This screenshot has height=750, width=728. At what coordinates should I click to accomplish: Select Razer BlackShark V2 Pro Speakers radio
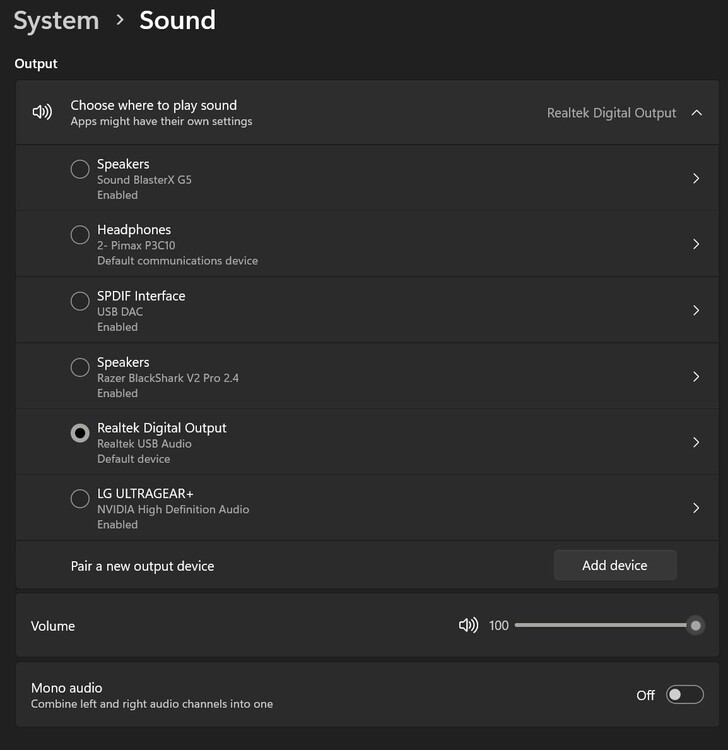(80, 367)
